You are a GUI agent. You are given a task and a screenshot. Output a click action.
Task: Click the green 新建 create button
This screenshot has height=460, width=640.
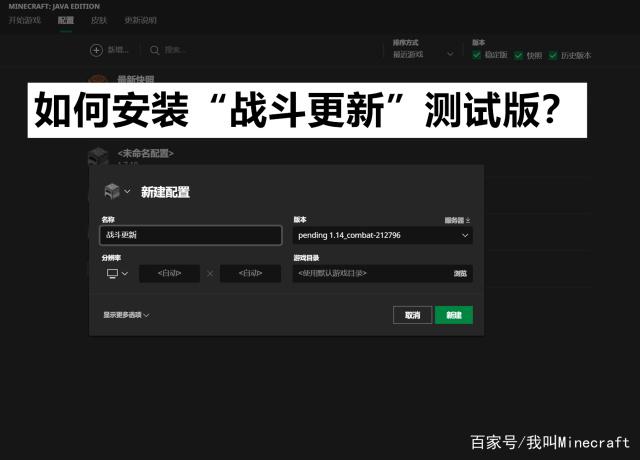coord(454,315)
